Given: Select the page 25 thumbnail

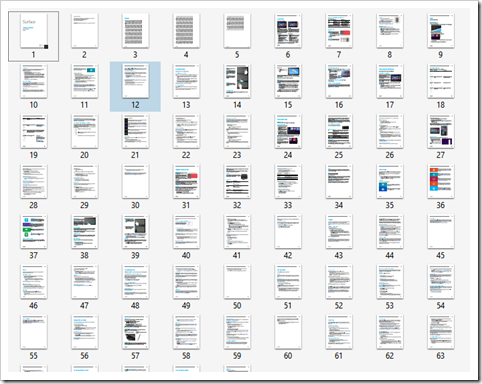Looking at the screenshot, I should tap(339, 131).
